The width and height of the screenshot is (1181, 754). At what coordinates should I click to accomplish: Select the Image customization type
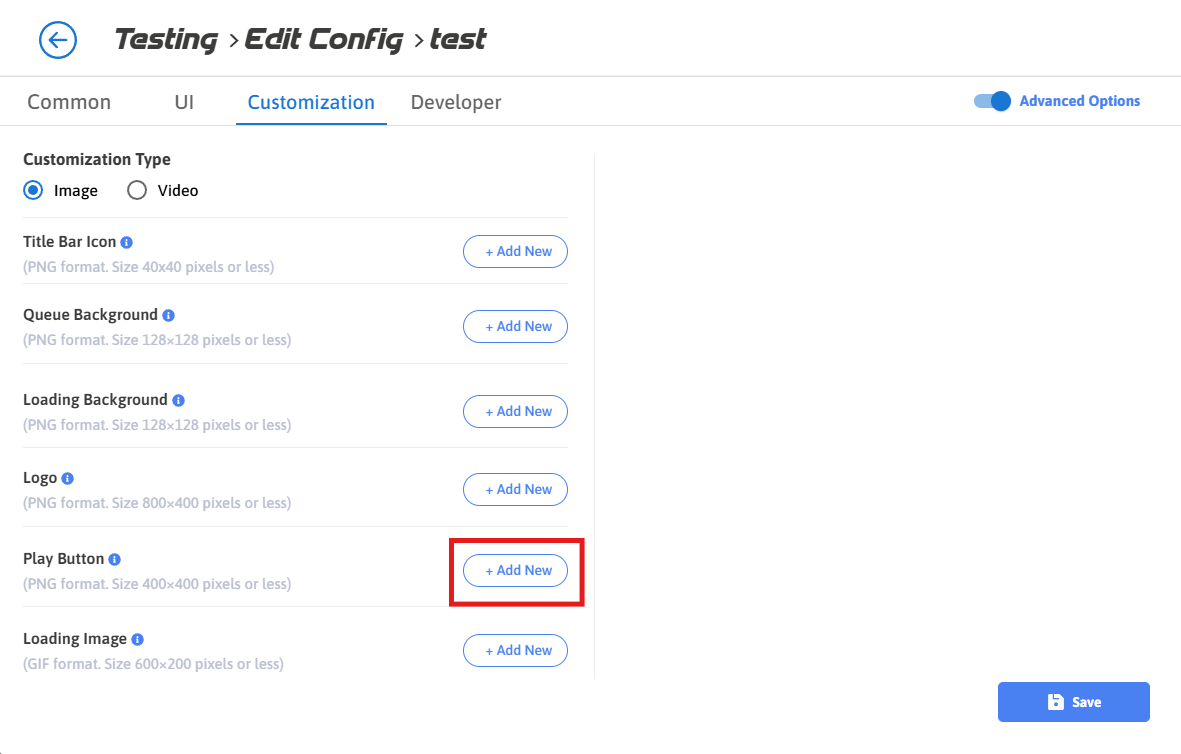pyautogui.click(x=34, y=190)
